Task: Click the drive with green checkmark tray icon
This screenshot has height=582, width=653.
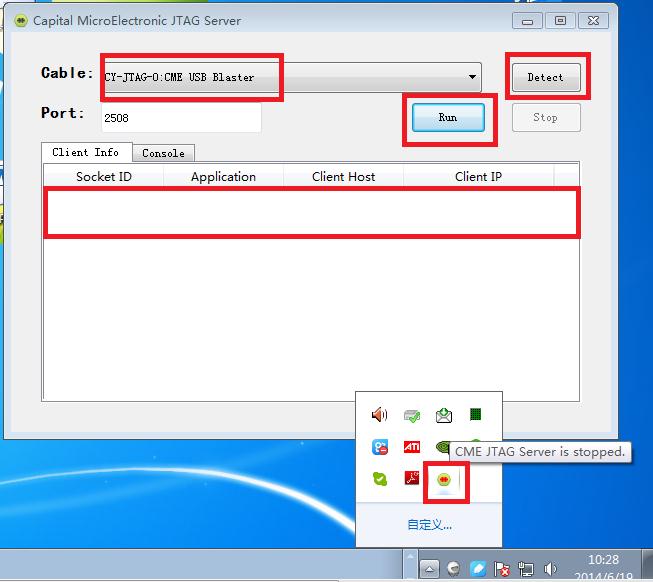Action: coord(411,415)
